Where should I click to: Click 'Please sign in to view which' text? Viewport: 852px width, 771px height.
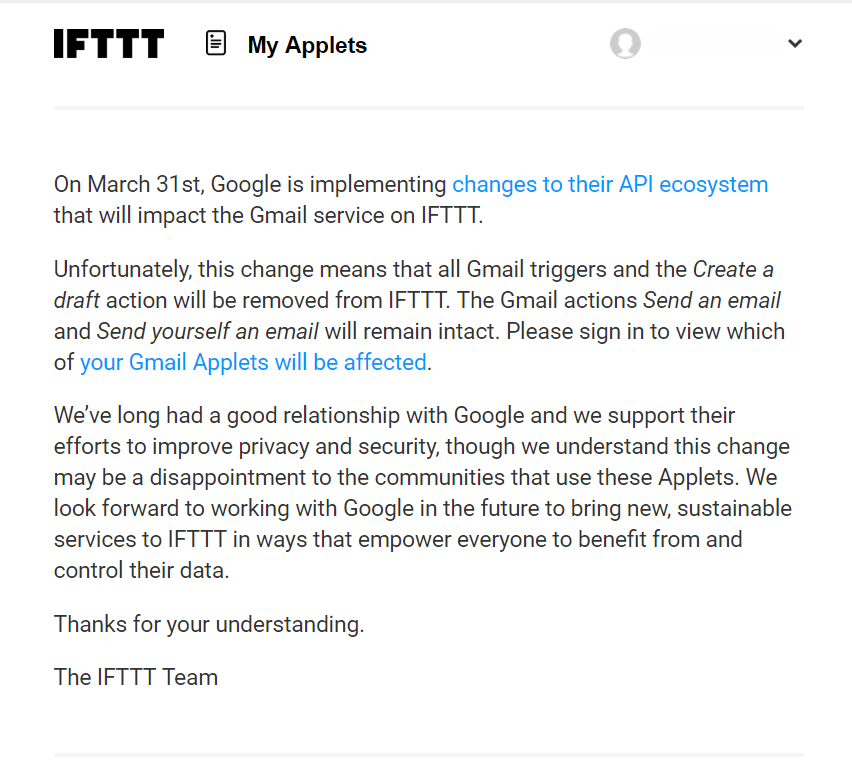pyautogui.click(x=646, y=331)
